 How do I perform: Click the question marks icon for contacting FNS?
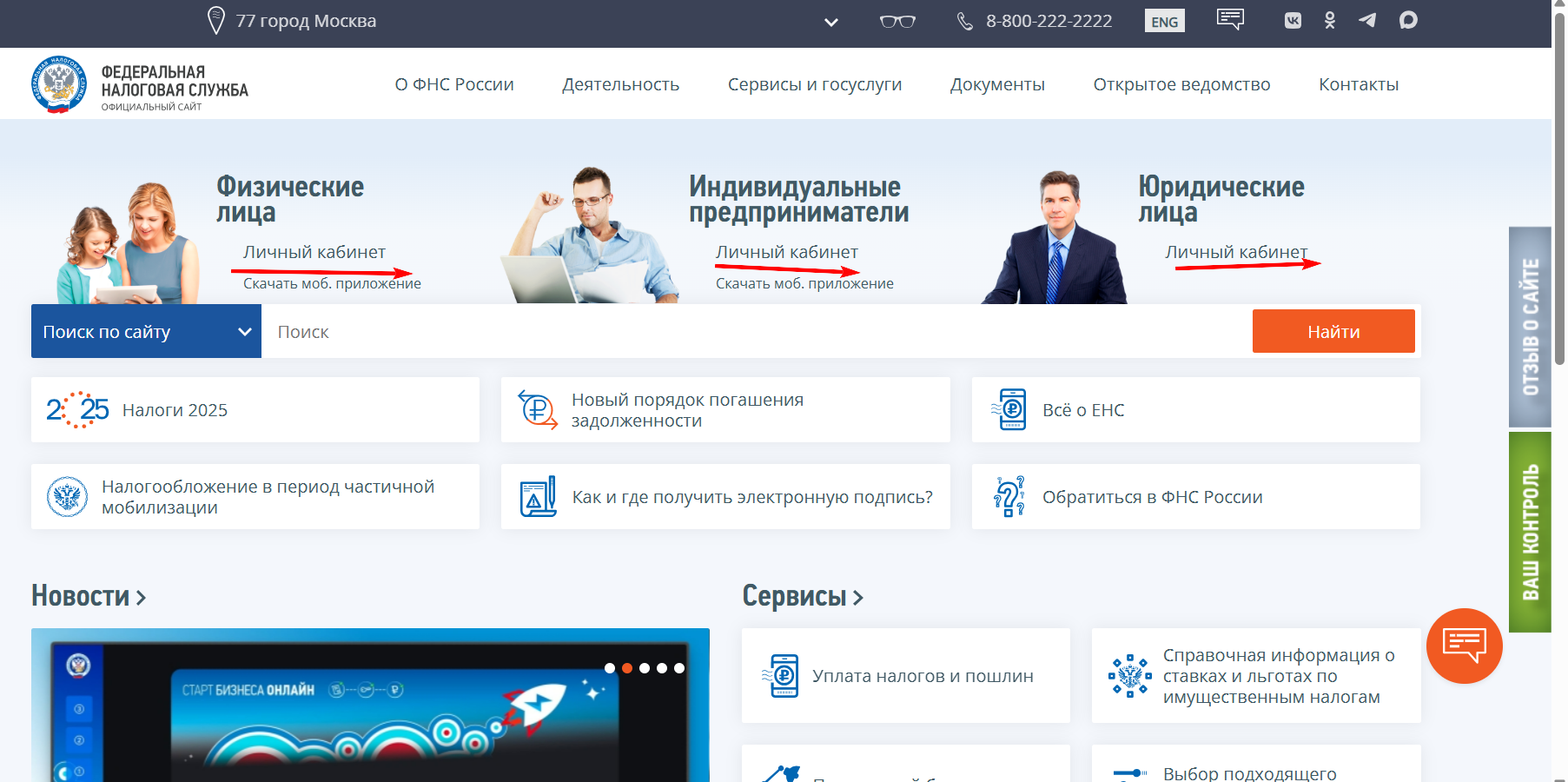click(x=1009, y=497)
